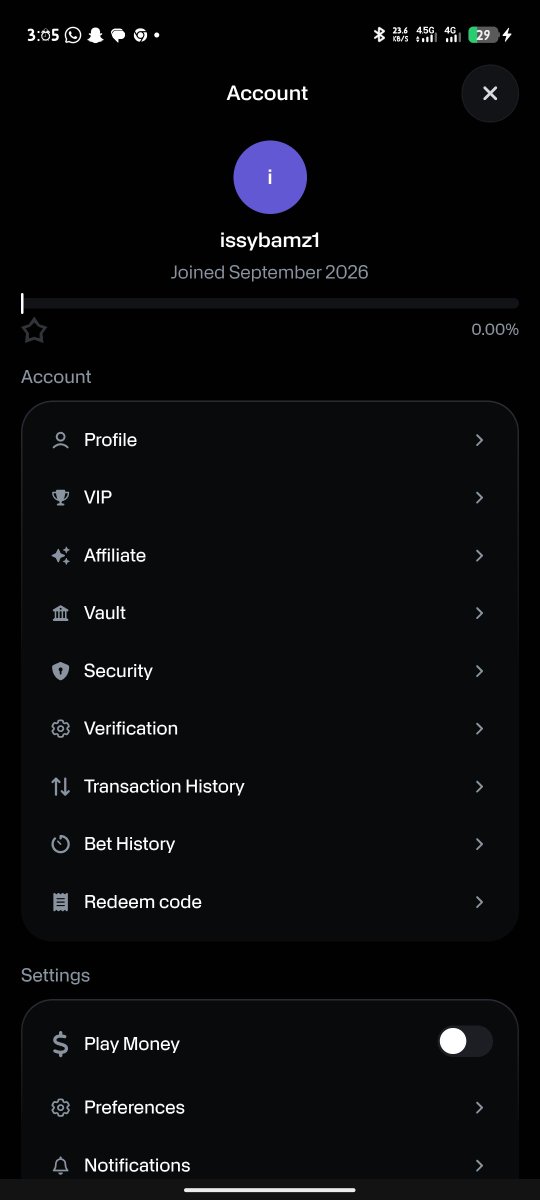Tap the issybamz1 username

click(270, 240)
